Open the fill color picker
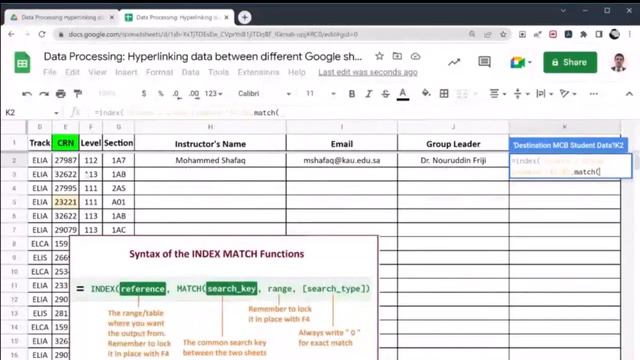The image size is (640, 360). [426, 93]
